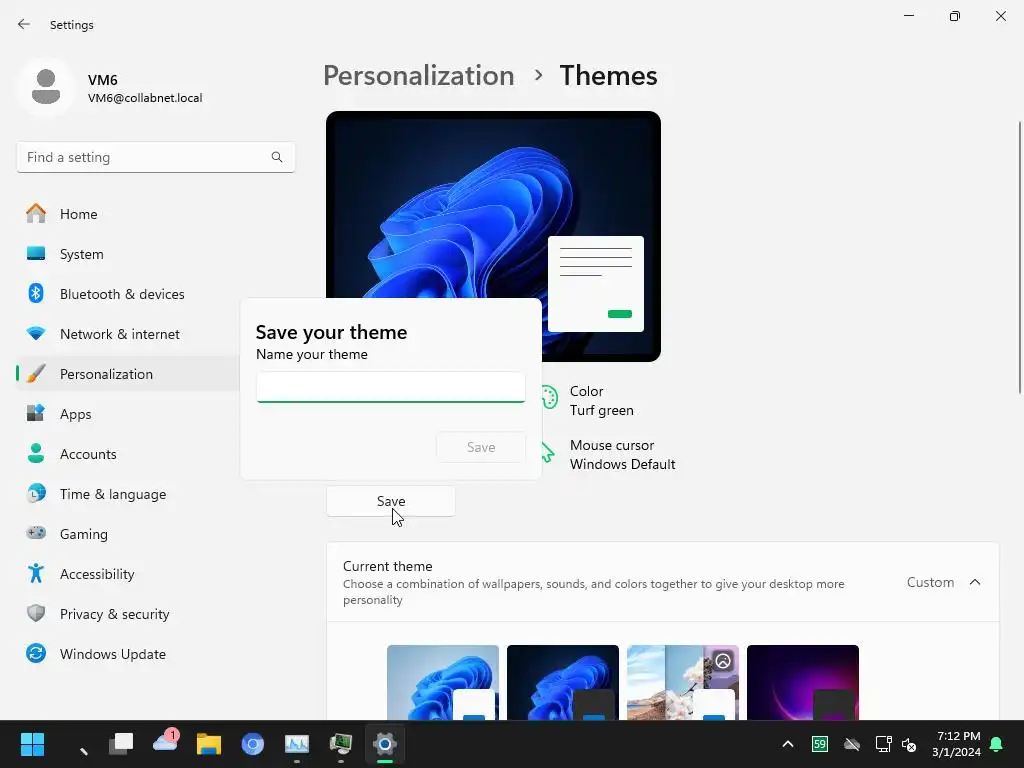Open the Windows Start menu
The height and width of the screenshot is (768, 1024).
32,744
